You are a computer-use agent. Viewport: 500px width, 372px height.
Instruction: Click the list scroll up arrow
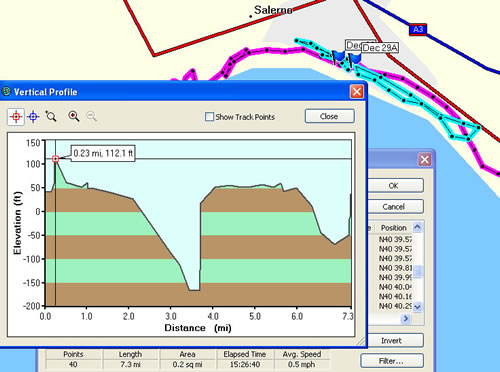click(x=417, y=227)
